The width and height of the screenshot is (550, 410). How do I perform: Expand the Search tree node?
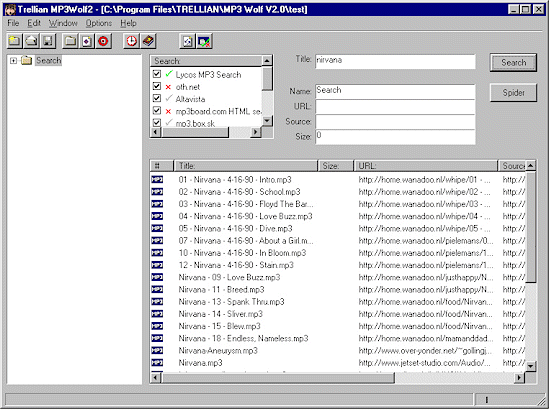[13, 61]
